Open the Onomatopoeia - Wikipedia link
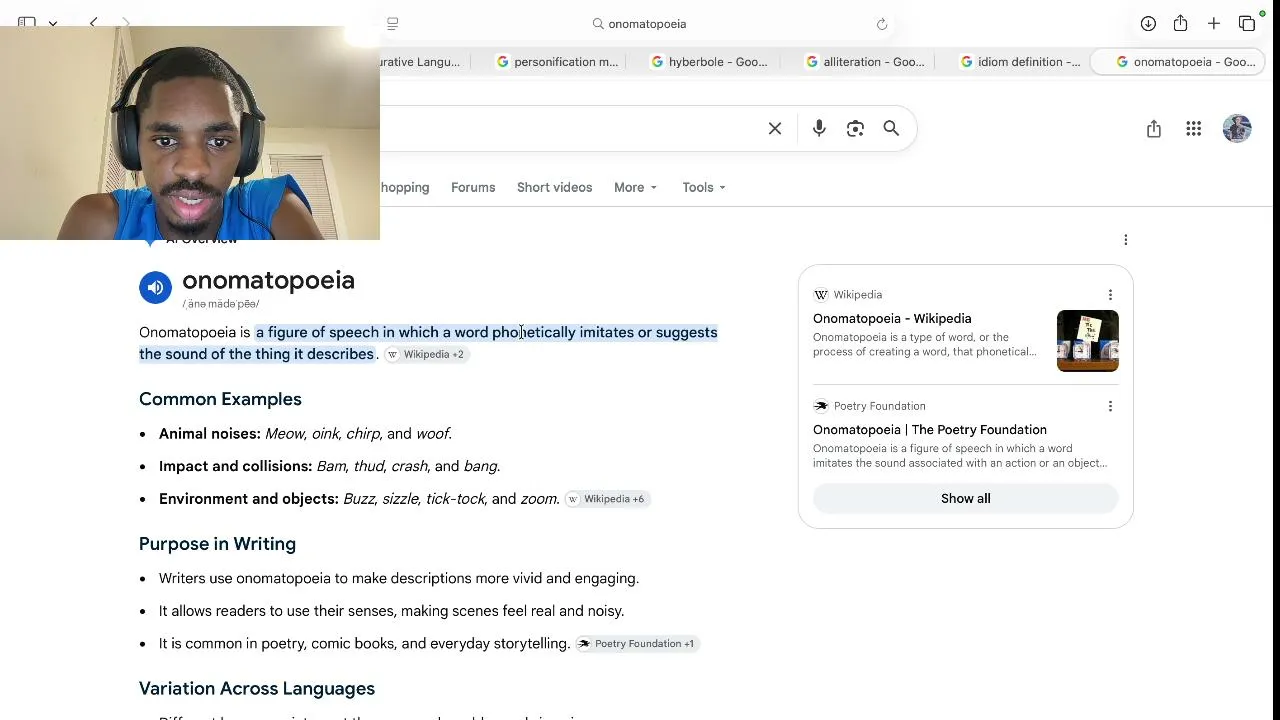Image resolution: width=1280 pixels, height=720 pixels. coord(892,318)
